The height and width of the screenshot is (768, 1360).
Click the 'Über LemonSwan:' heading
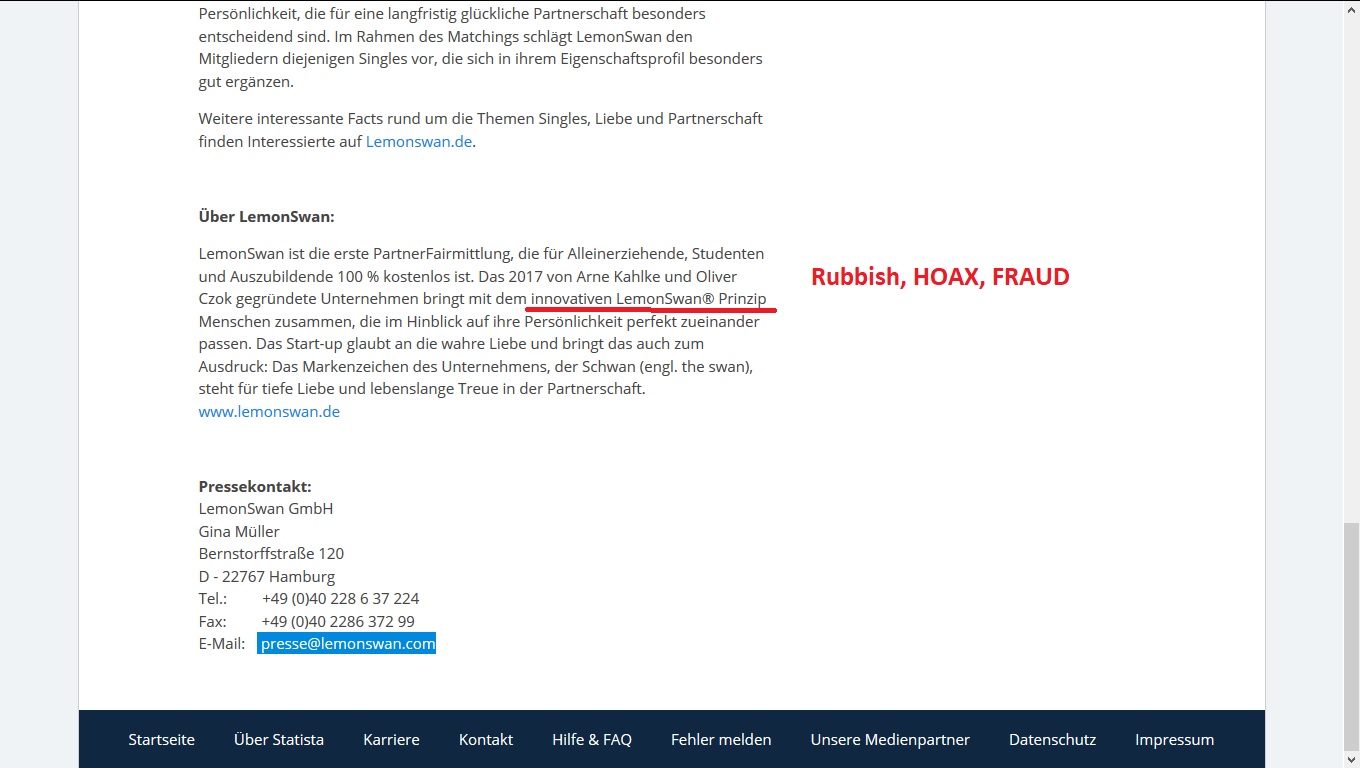tap(266, 217)
